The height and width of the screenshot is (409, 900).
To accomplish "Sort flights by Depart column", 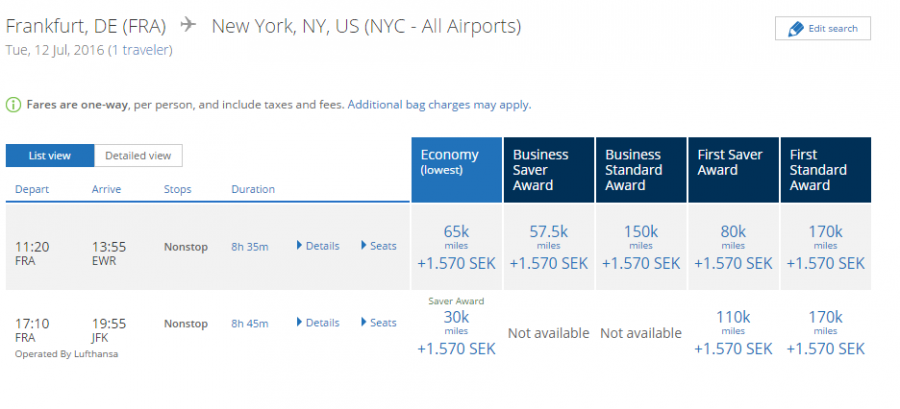I will (x=32, y=189).
